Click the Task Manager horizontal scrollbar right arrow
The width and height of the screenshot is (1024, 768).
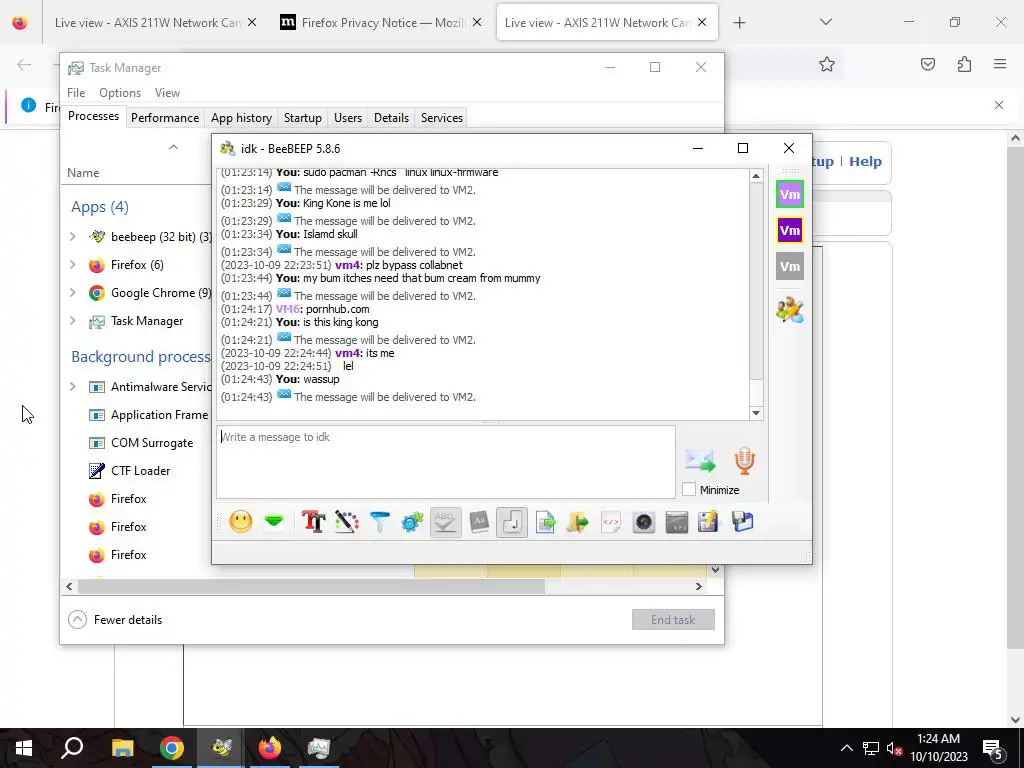(699, 586)
